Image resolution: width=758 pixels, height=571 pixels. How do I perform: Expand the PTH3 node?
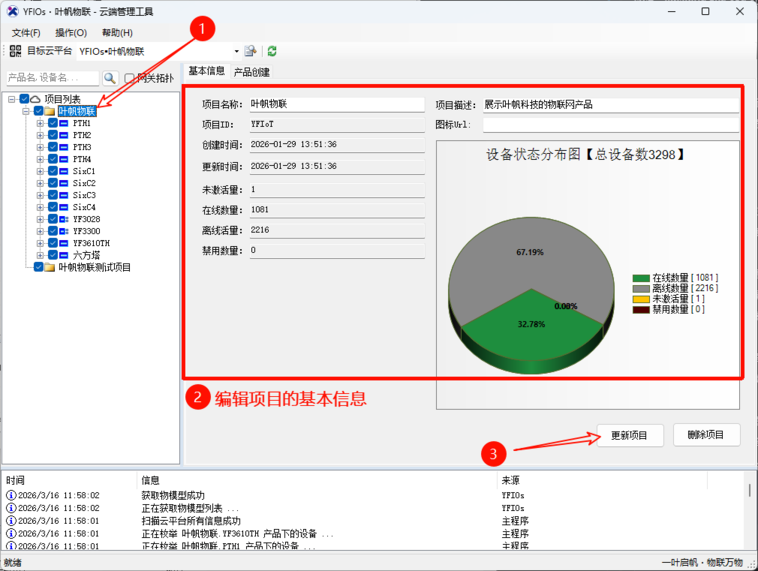point(41,147)
